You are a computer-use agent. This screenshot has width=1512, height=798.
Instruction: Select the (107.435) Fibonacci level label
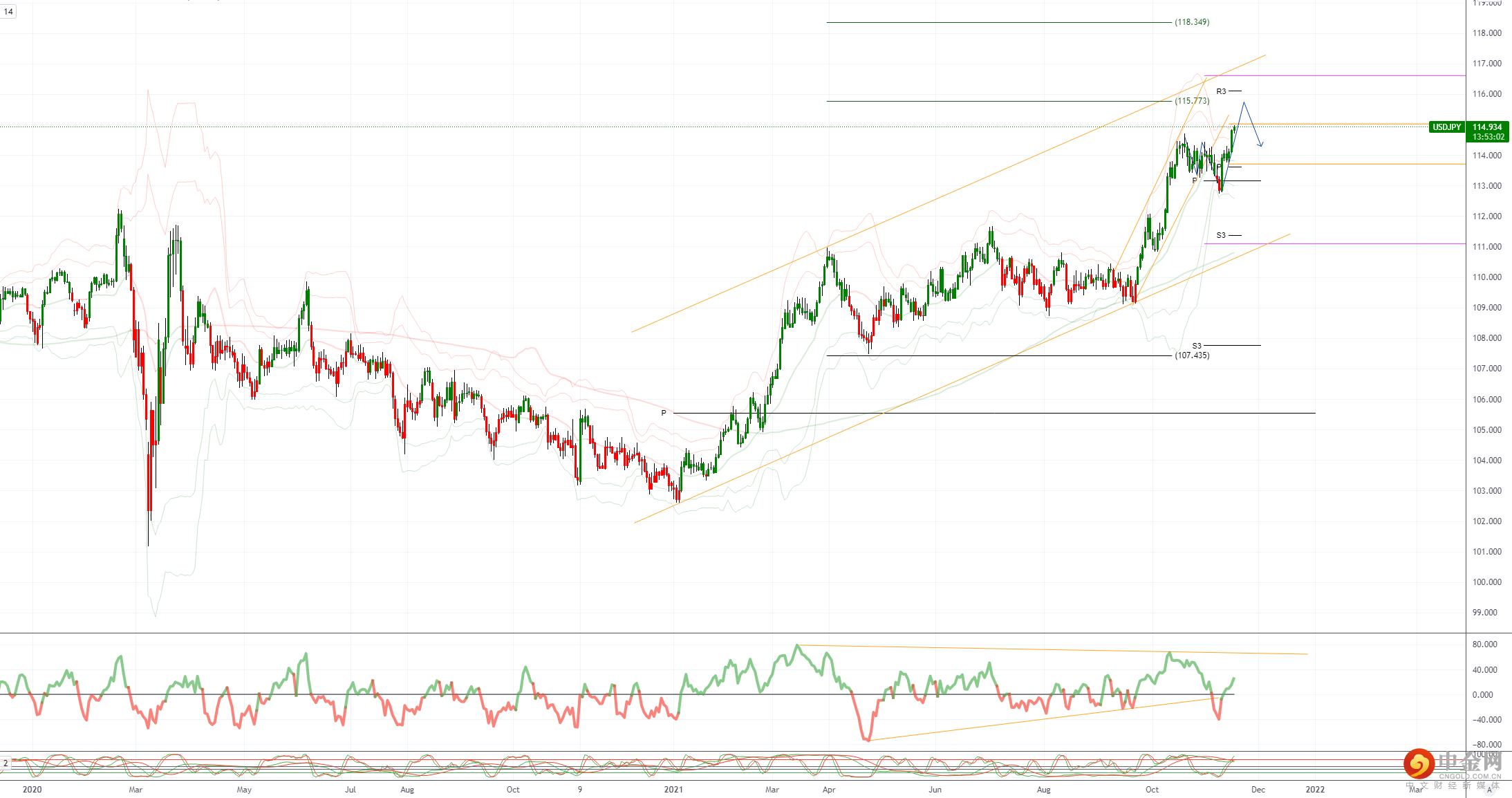coord(1192,355)
